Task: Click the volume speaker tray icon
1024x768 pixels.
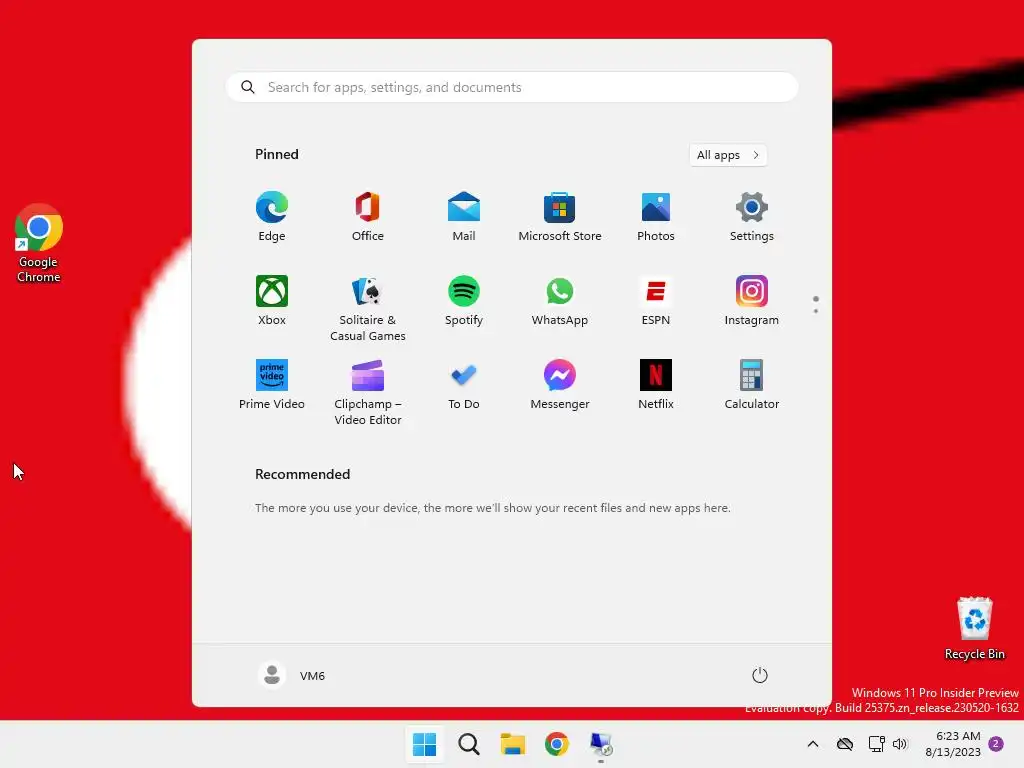Action: (x=900, y=744)
